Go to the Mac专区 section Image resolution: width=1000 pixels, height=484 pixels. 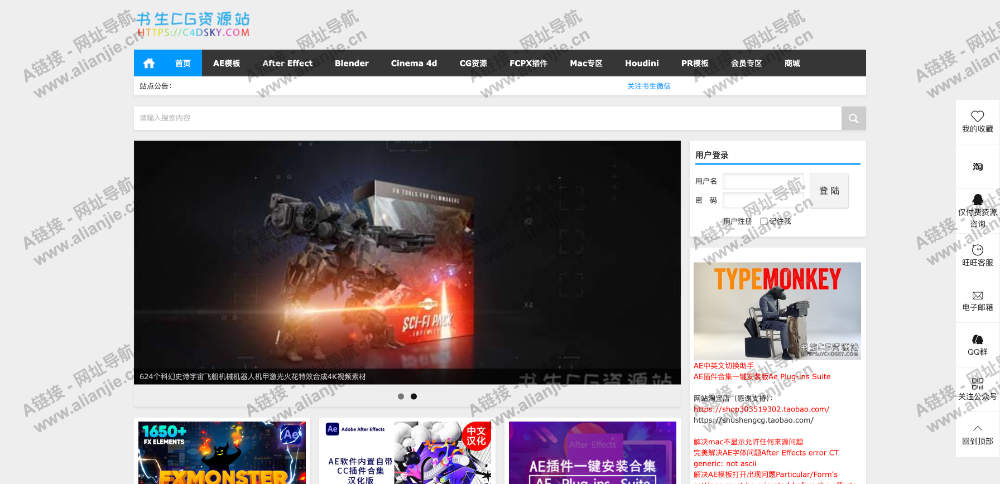pos(586,63)
